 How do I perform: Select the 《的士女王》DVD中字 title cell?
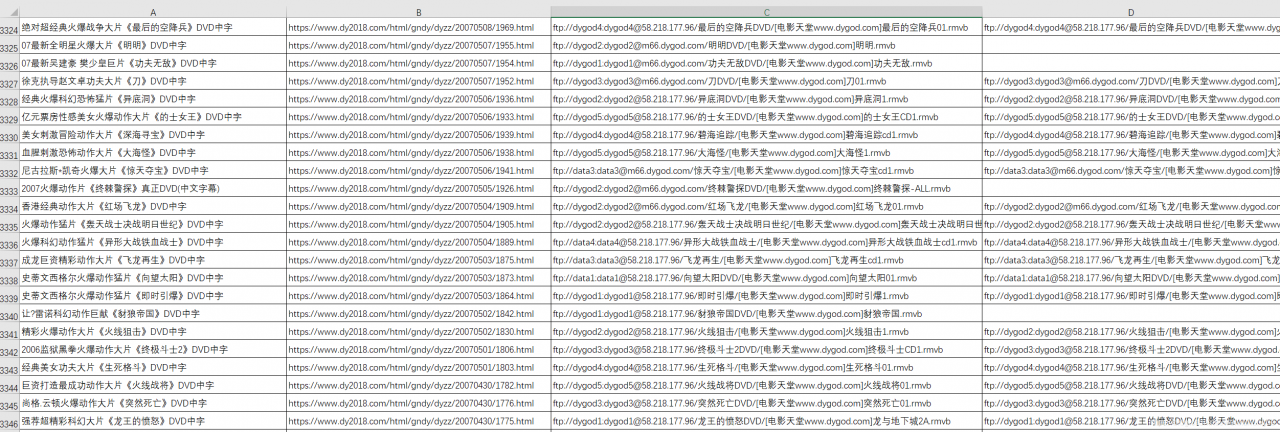152,117
